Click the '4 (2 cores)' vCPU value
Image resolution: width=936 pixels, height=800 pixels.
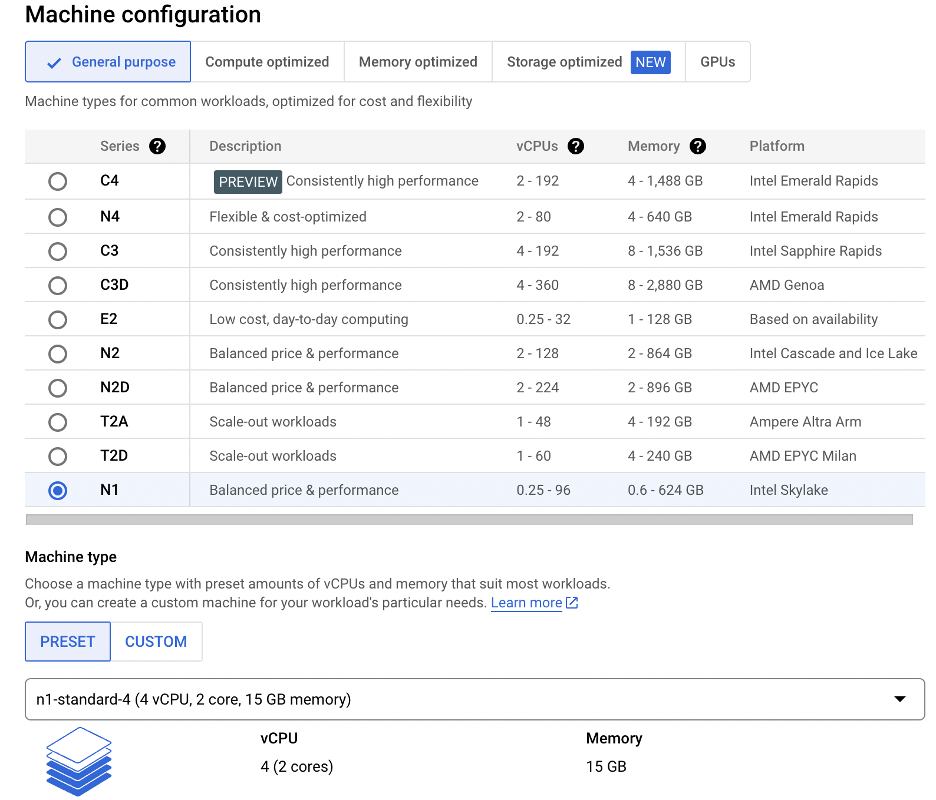297,767
